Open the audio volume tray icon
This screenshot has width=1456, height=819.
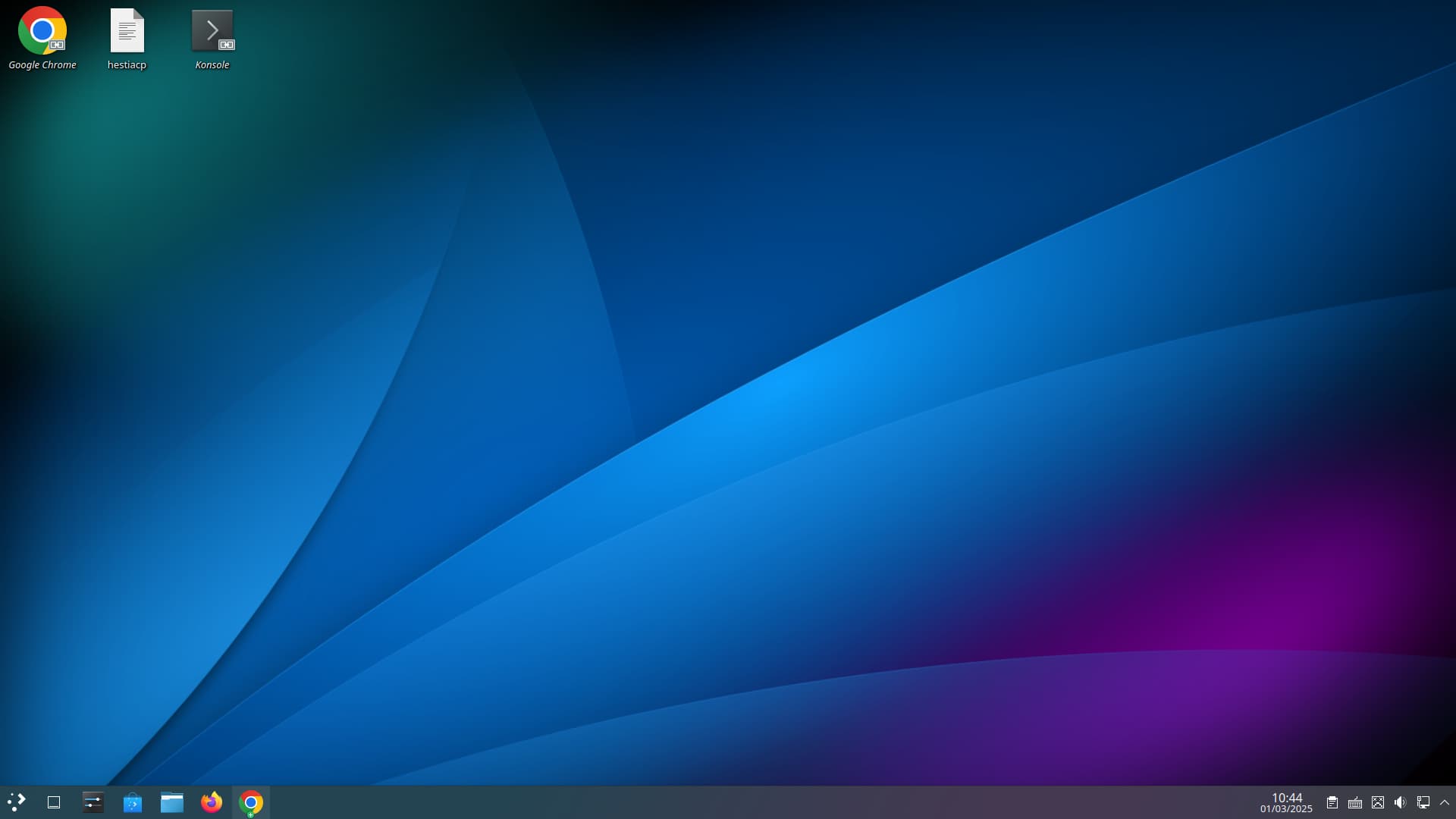tap(1401, 802)
